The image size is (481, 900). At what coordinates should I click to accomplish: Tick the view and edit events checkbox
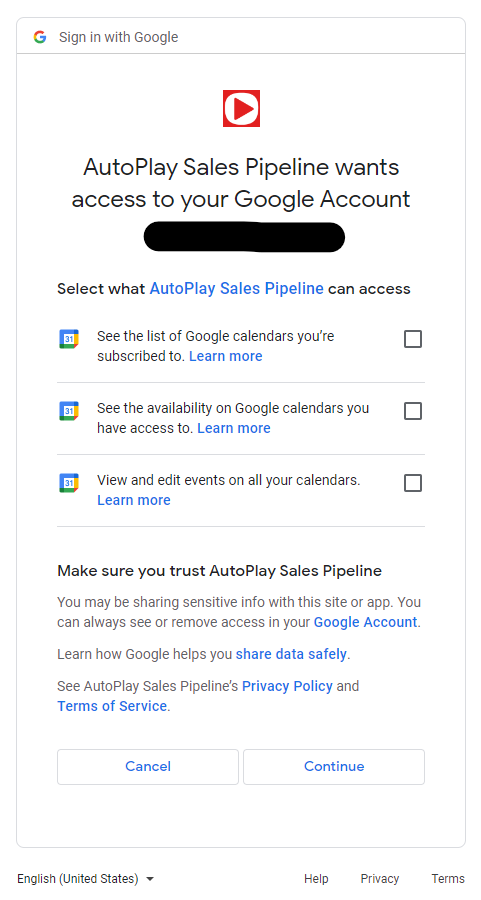[x=413, y=483]
